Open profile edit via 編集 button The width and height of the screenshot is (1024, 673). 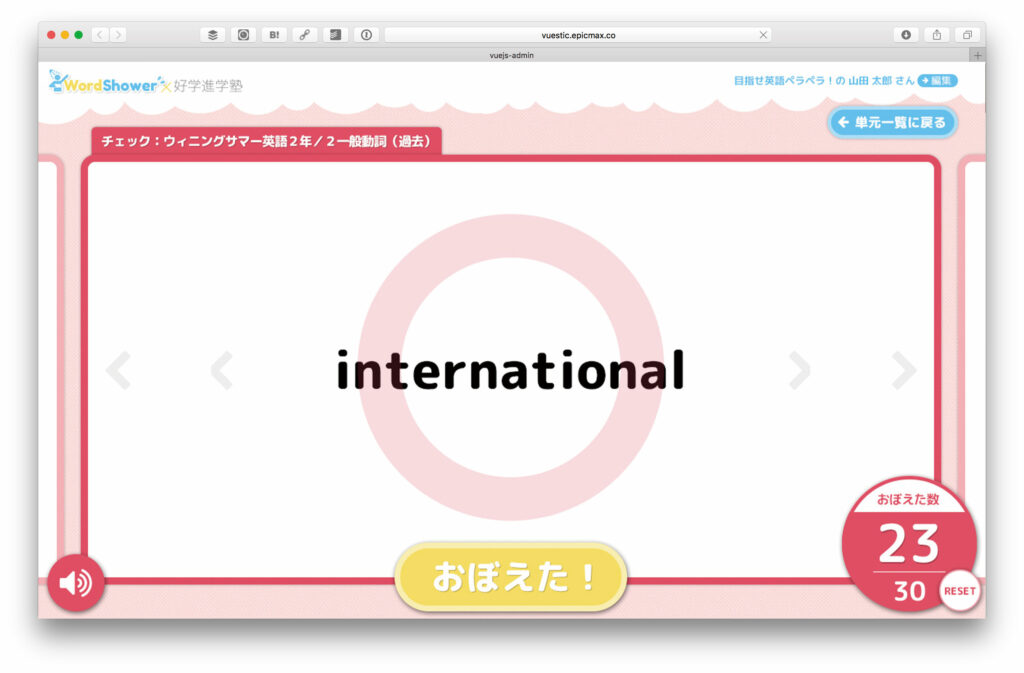click(938, 80)
